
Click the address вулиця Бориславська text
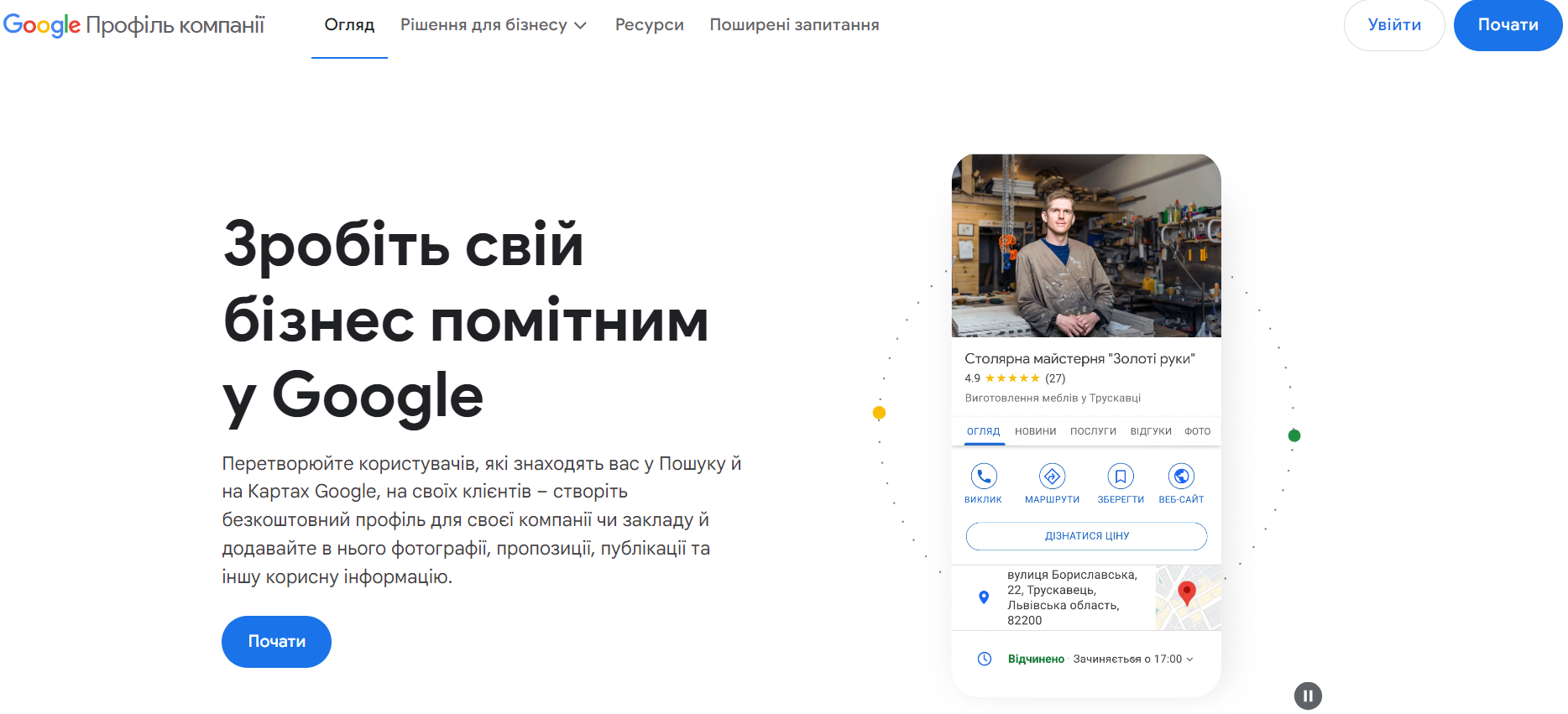[x=1072, y=597]
